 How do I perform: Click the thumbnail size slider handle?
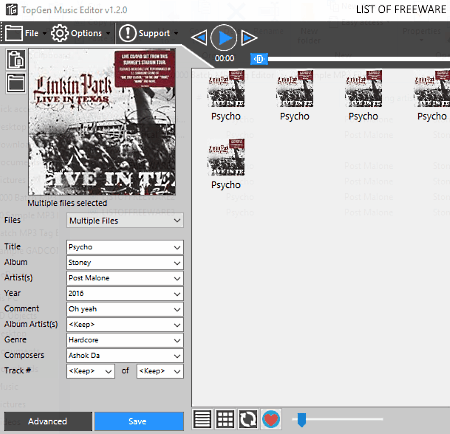point(302,420)
